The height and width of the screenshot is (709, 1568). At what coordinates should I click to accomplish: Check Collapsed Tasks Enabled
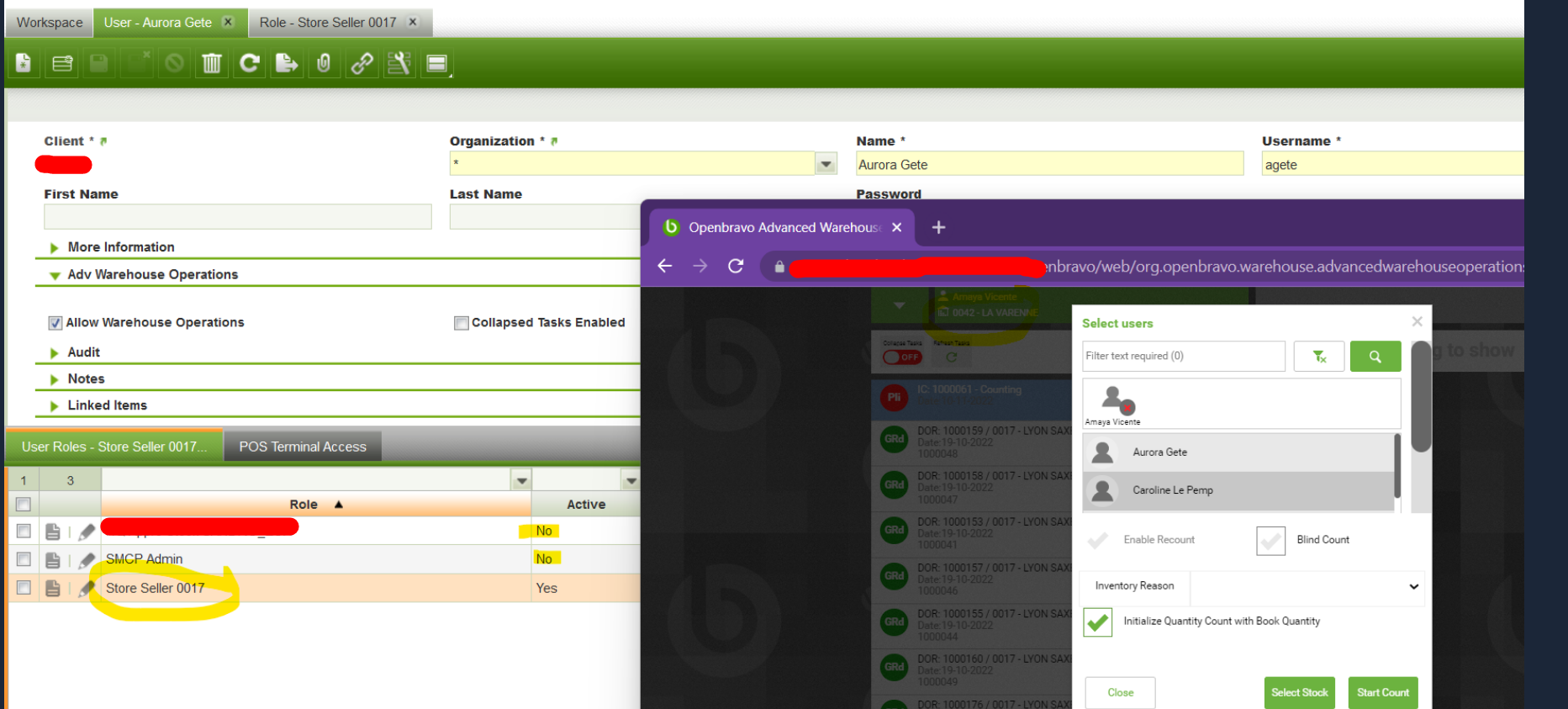461,323
